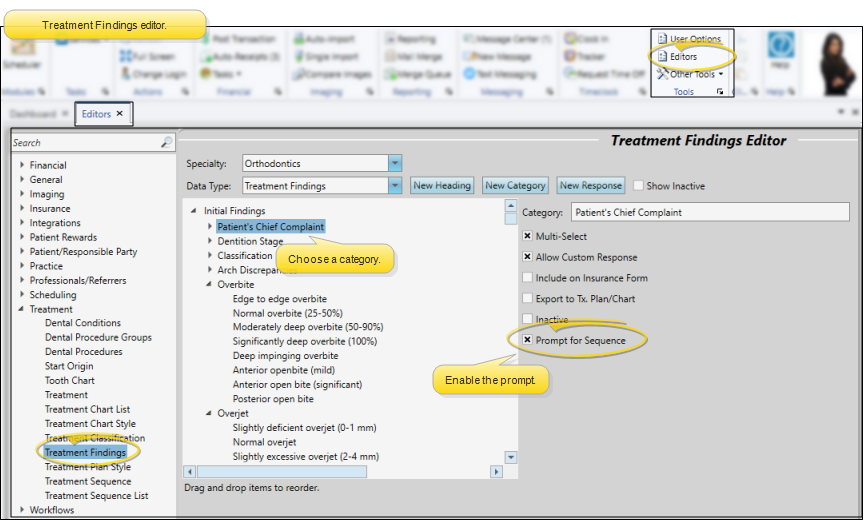The width and height of the screenshot is (864, 520).
Task: Check the Show Inactive checkbox
Action: 638,186
